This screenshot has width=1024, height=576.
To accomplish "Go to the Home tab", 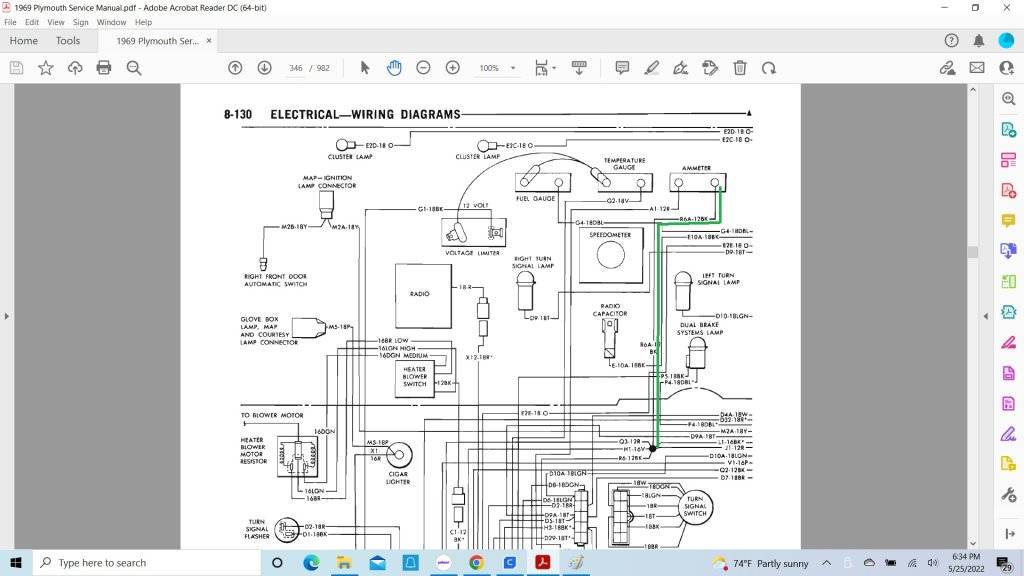I will tap(23, 41).
